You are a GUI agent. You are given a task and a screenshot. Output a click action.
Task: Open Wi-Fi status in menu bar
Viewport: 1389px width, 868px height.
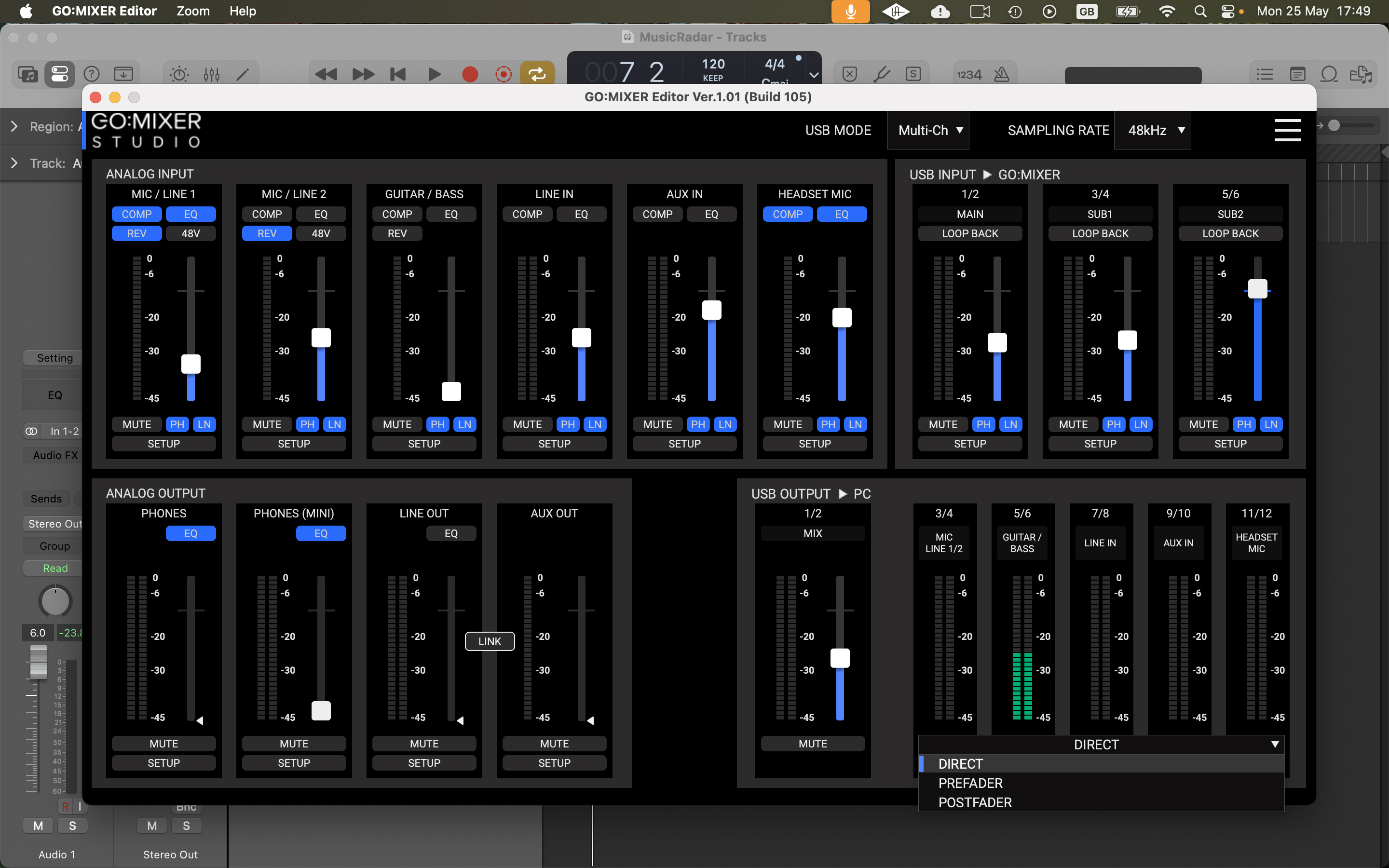coord(1167,12)
